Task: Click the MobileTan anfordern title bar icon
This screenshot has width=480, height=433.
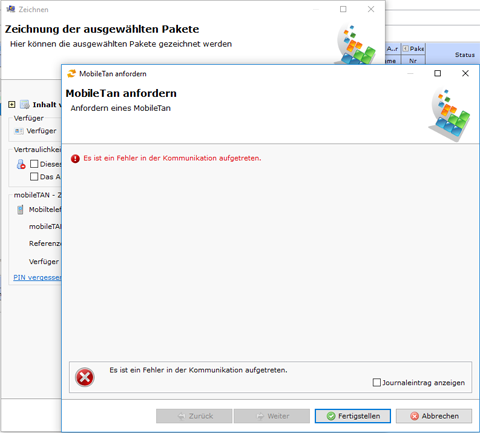Action: click(72, 74)
